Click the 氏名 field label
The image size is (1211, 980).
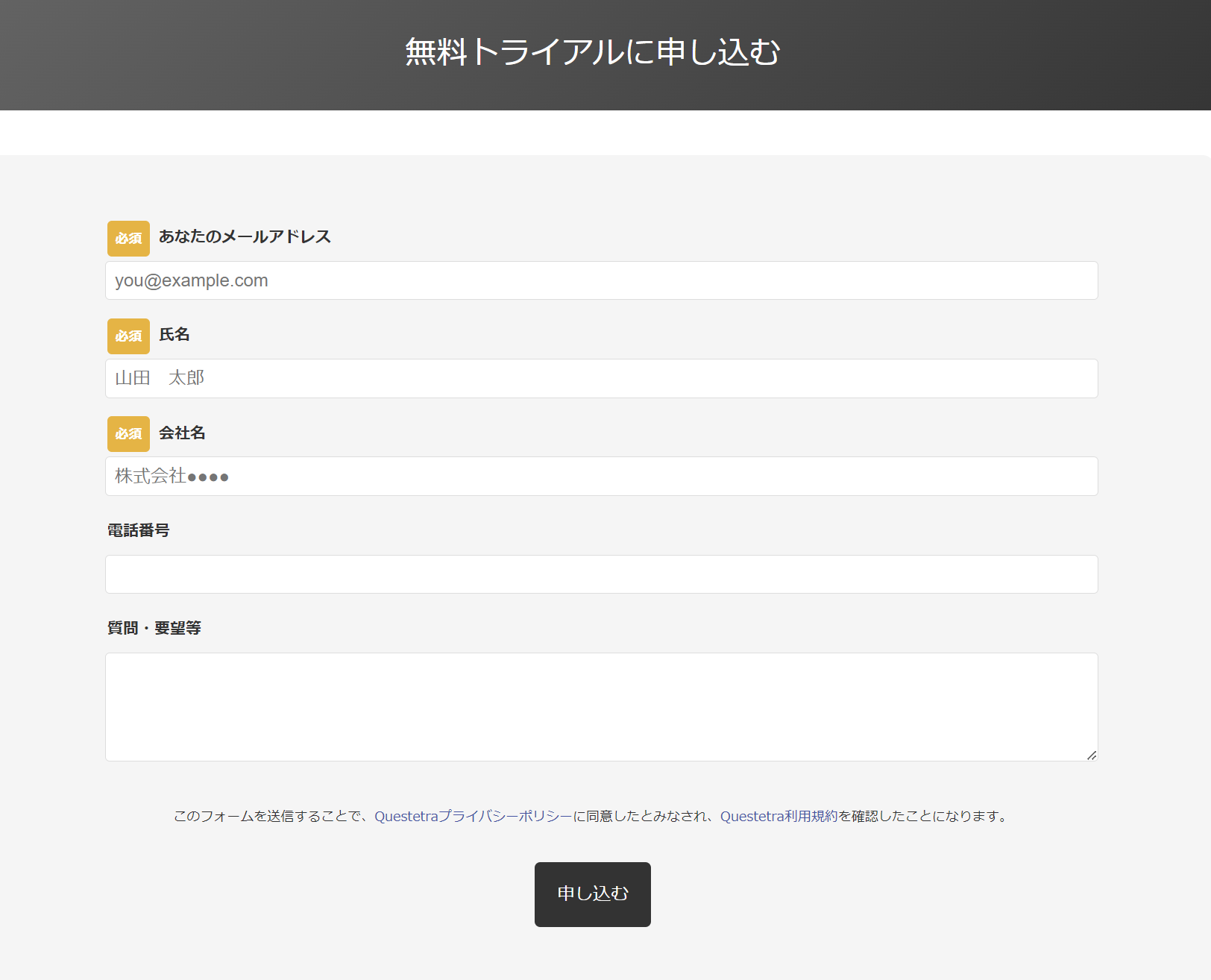[174, 335]
